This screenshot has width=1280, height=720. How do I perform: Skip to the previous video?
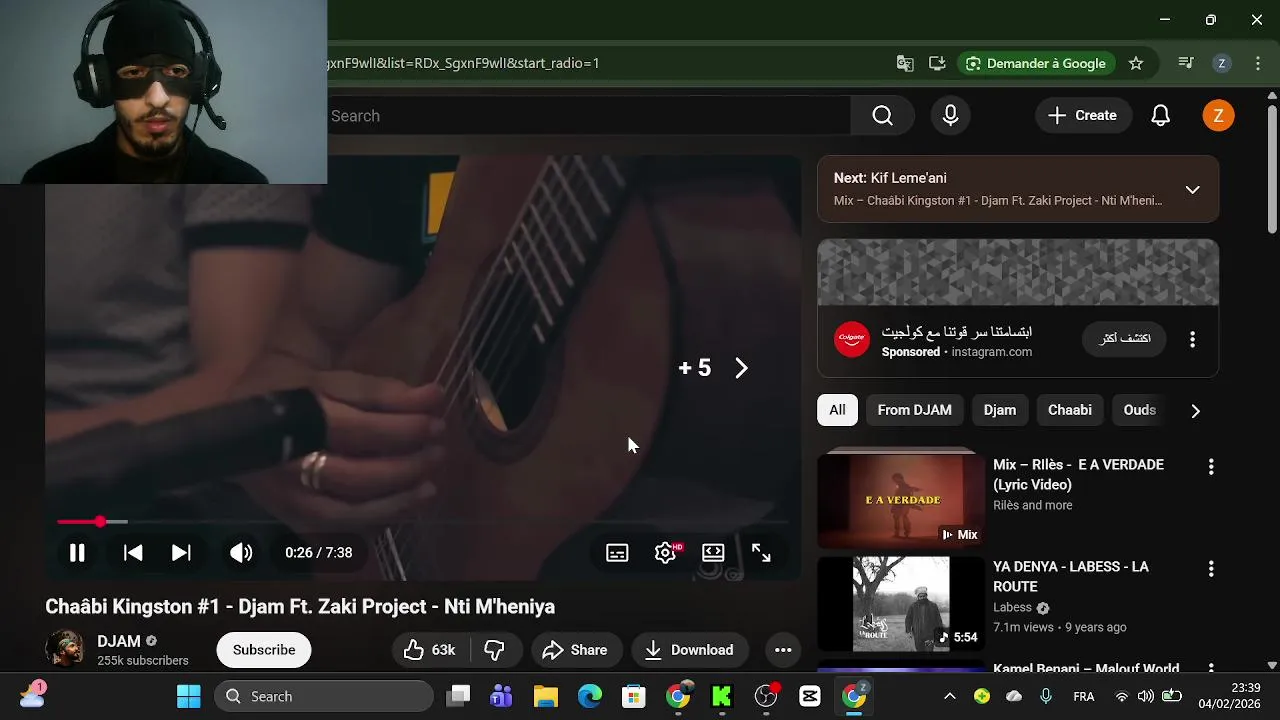pyautogui.click(x=133, y=552)
